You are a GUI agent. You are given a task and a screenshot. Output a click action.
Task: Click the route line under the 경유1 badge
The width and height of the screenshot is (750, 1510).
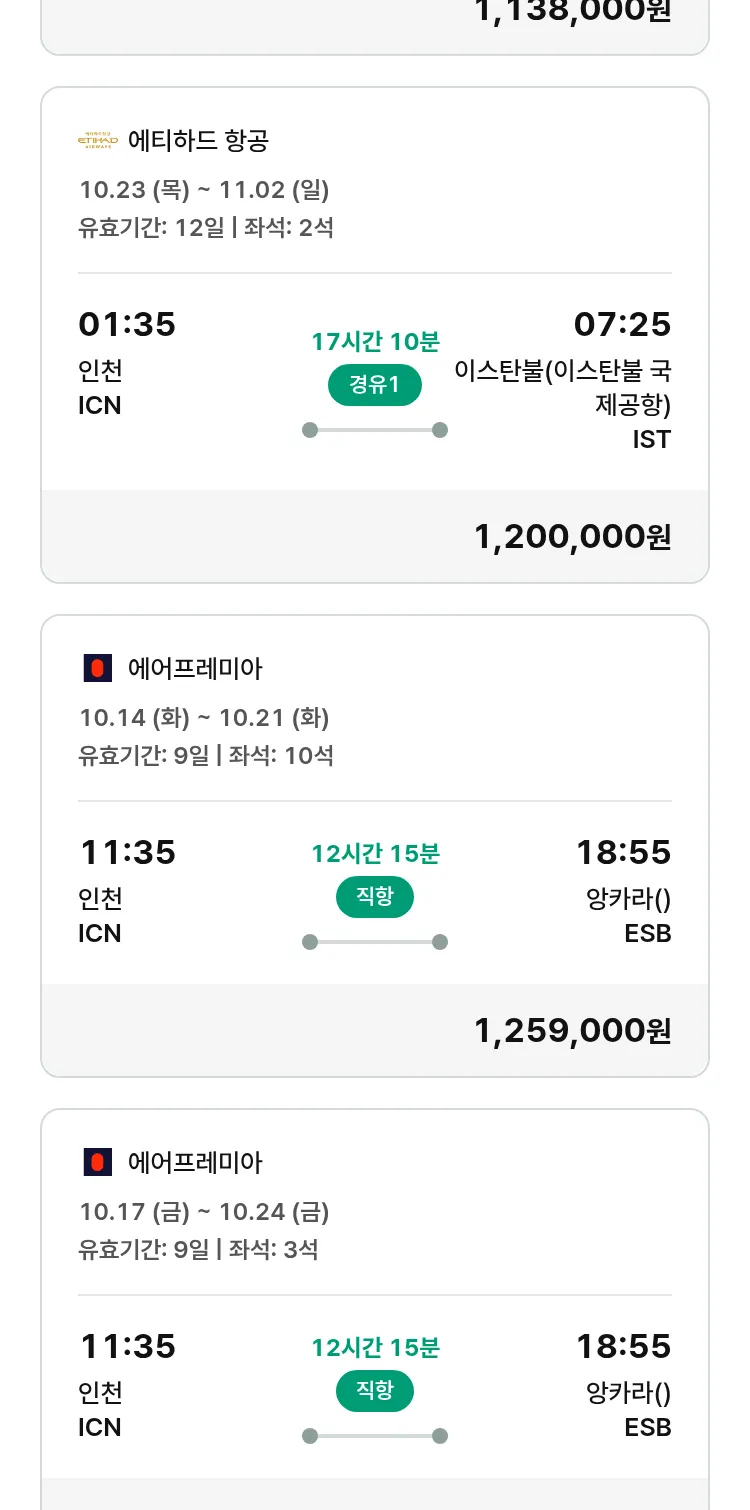(x=375, y=430)
